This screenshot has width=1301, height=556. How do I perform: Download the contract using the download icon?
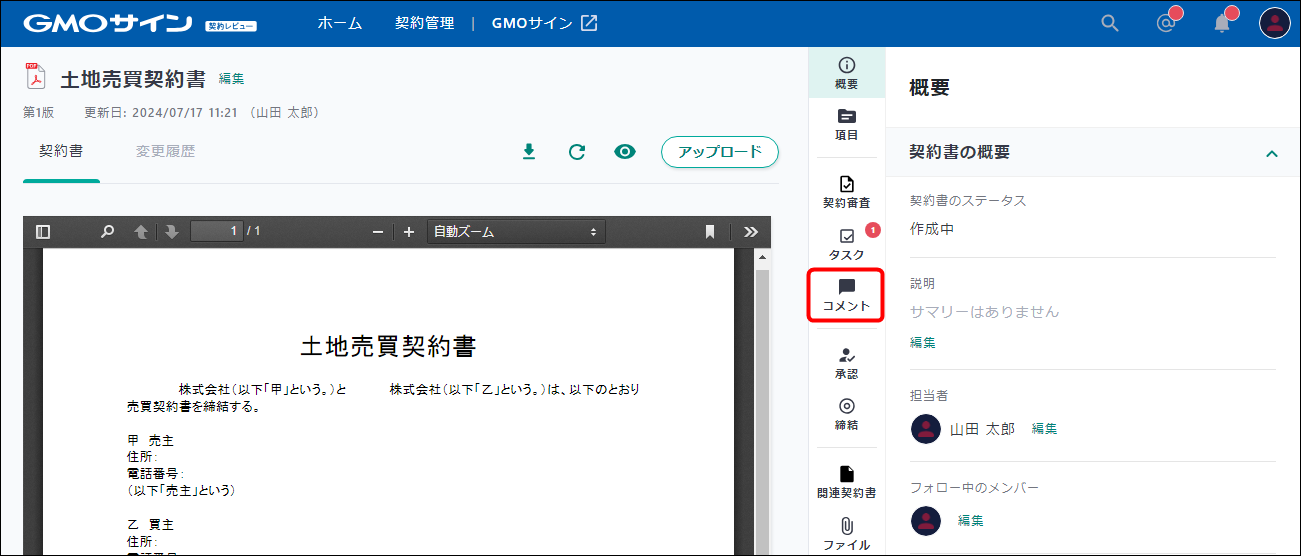click(529, 152)
